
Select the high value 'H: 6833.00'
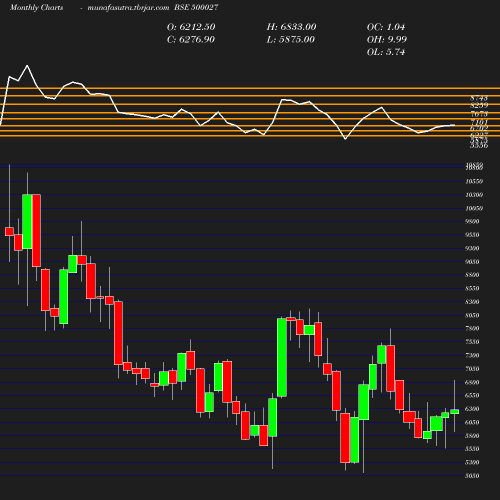coord(291,27)
